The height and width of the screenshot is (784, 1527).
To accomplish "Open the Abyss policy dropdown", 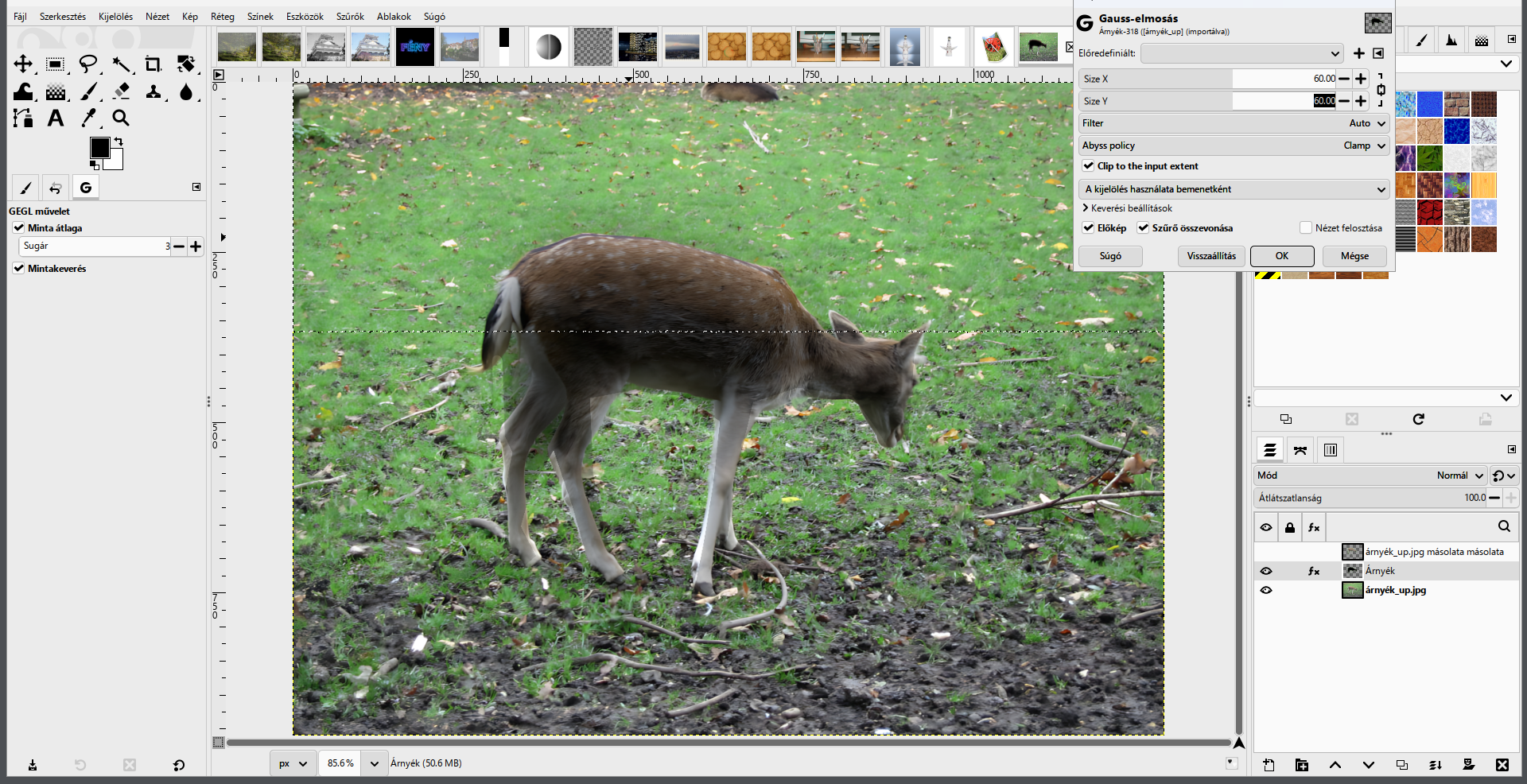I will (1234, 146).
